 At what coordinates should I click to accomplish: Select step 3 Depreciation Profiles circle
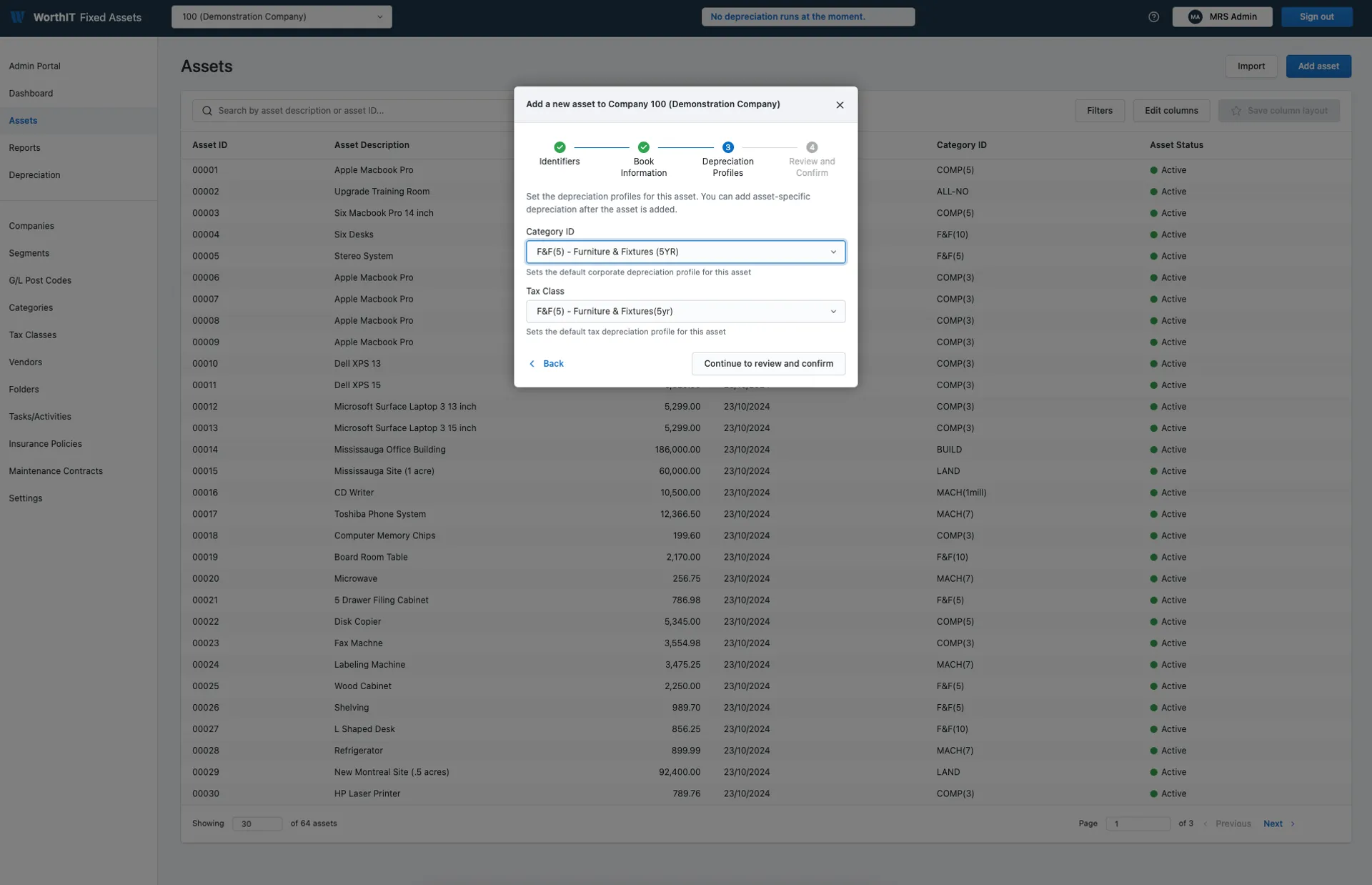(727, 147)
